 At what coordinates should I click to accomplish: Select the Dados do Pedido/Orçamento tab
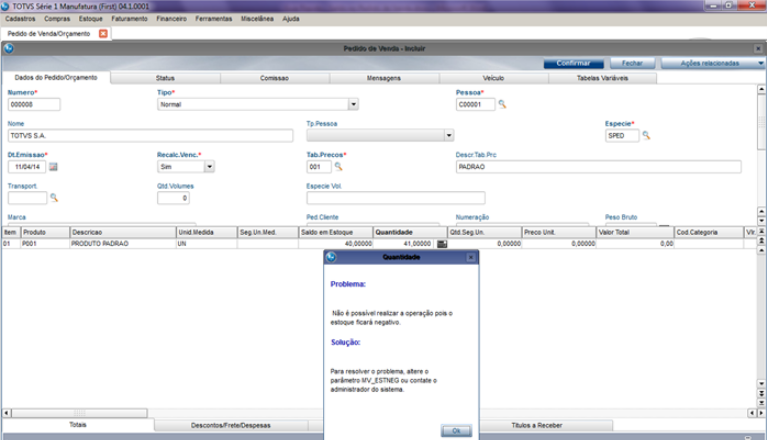point(56,78)
